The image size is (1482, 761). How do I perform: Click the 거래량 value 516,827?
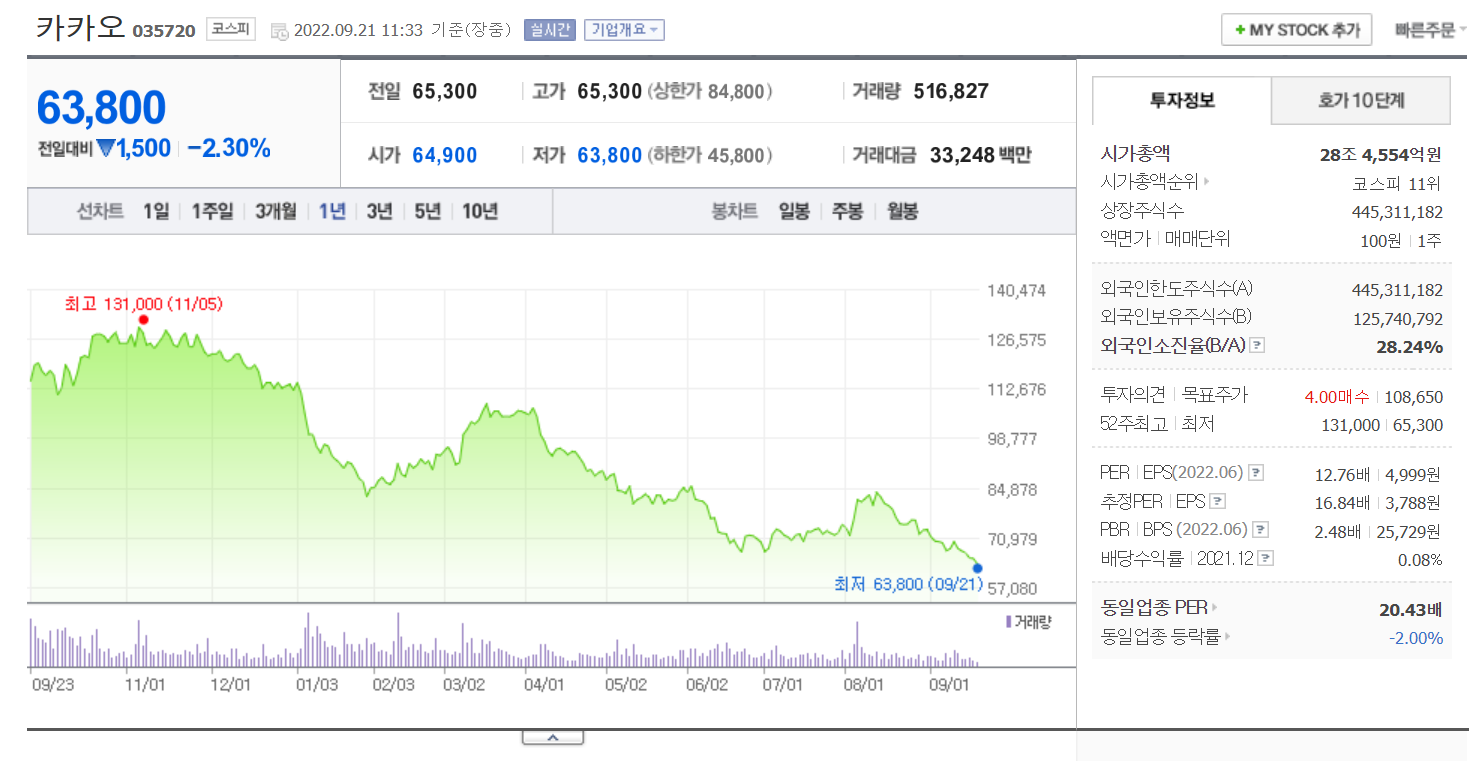pyautogui.click(x=951, y=92)
